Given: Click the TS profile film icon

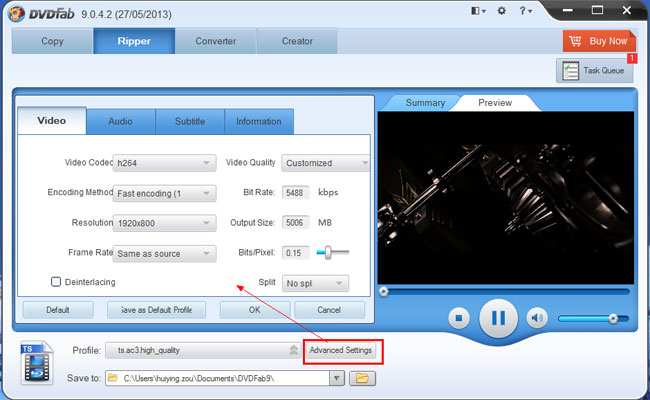Looking at the screenshot, I should tap(37, 363).
